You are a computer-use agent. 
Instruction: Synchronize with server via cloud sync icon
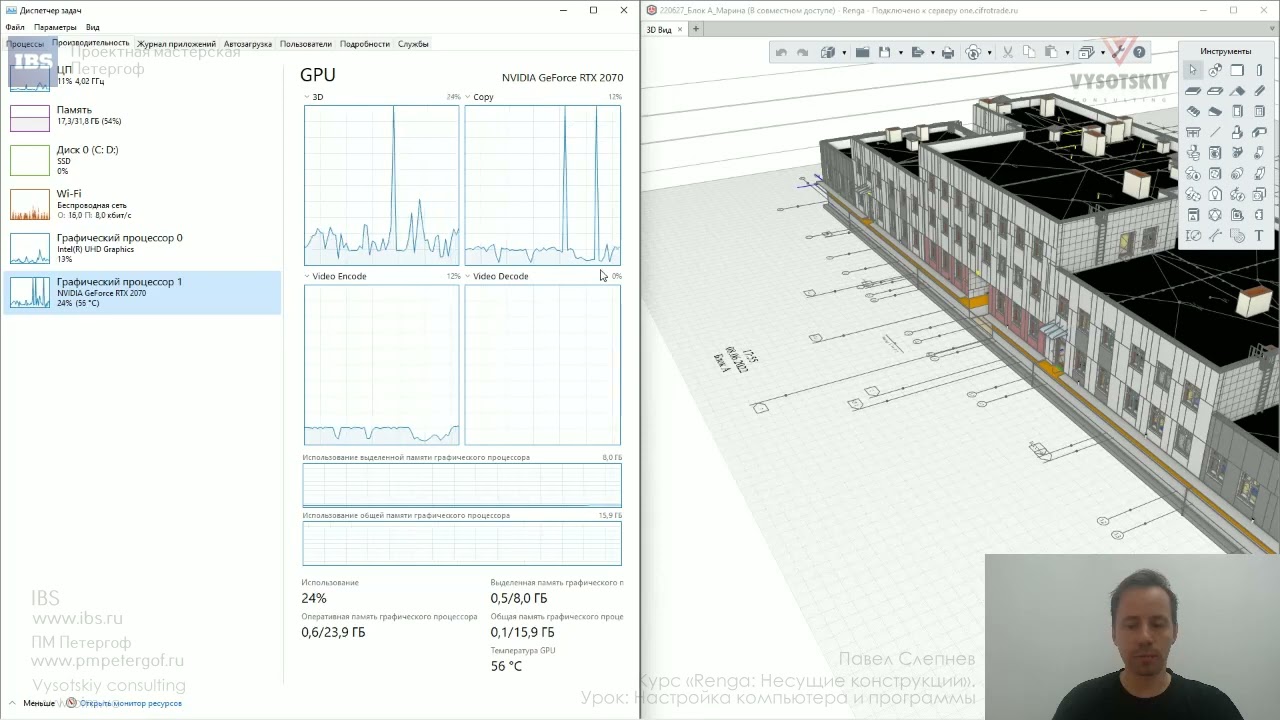click(x=973, y=52)
